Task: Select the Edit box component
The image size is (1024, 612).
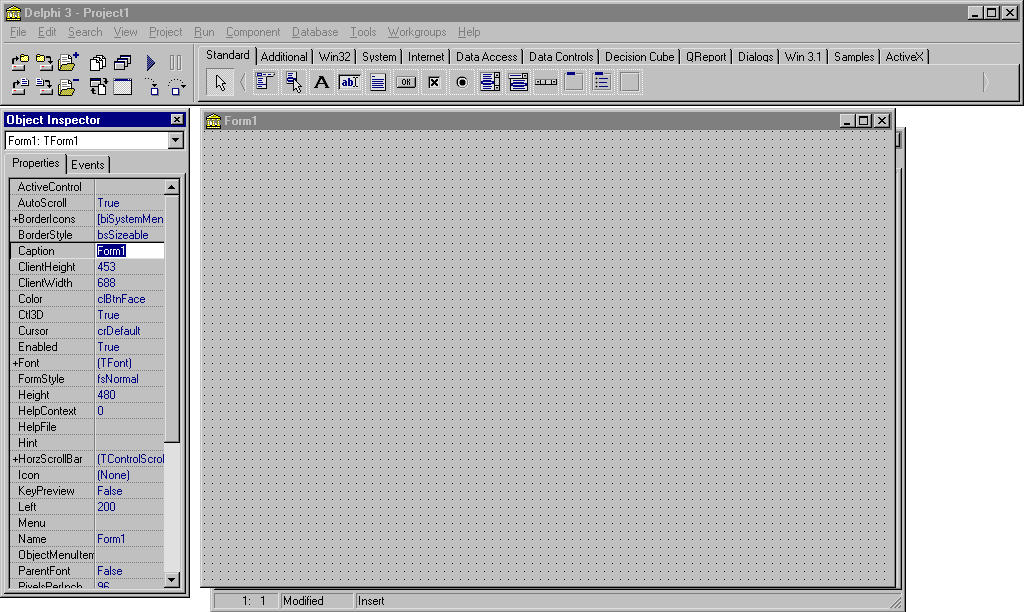Action: 349,82
